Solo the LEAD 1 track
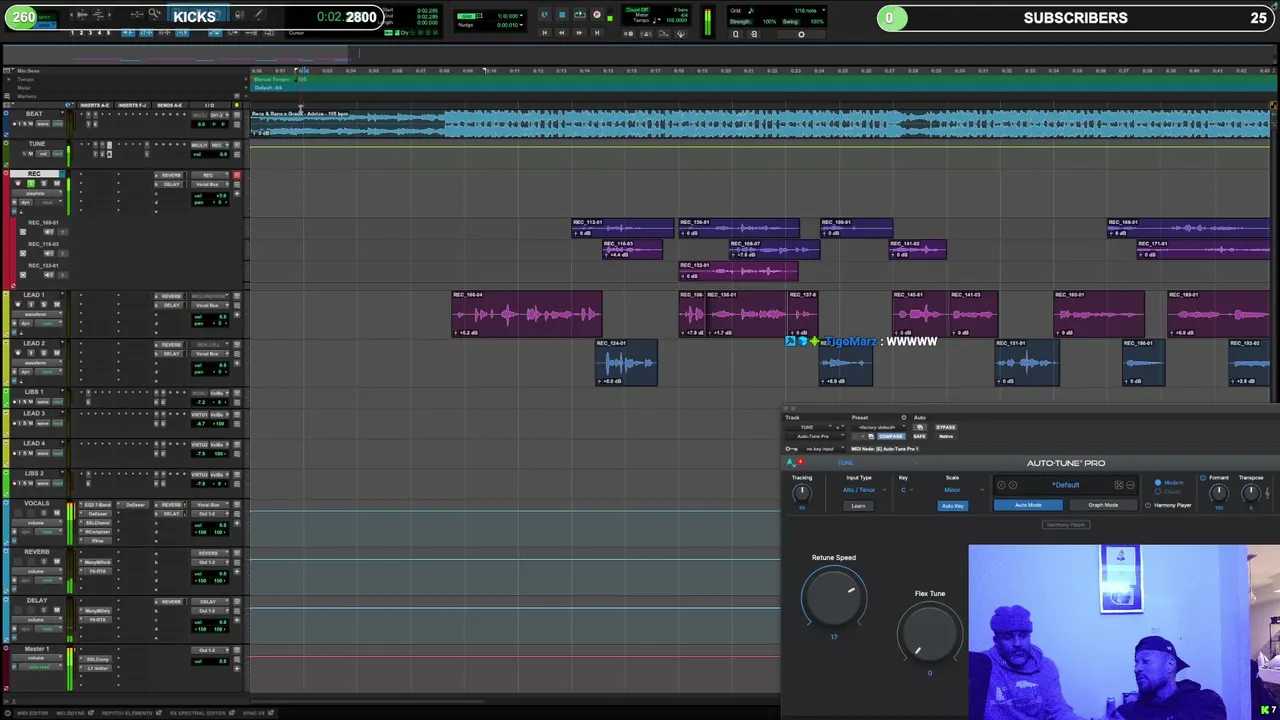The width and height of the screenshot is (1280, 720). (44, 304)
